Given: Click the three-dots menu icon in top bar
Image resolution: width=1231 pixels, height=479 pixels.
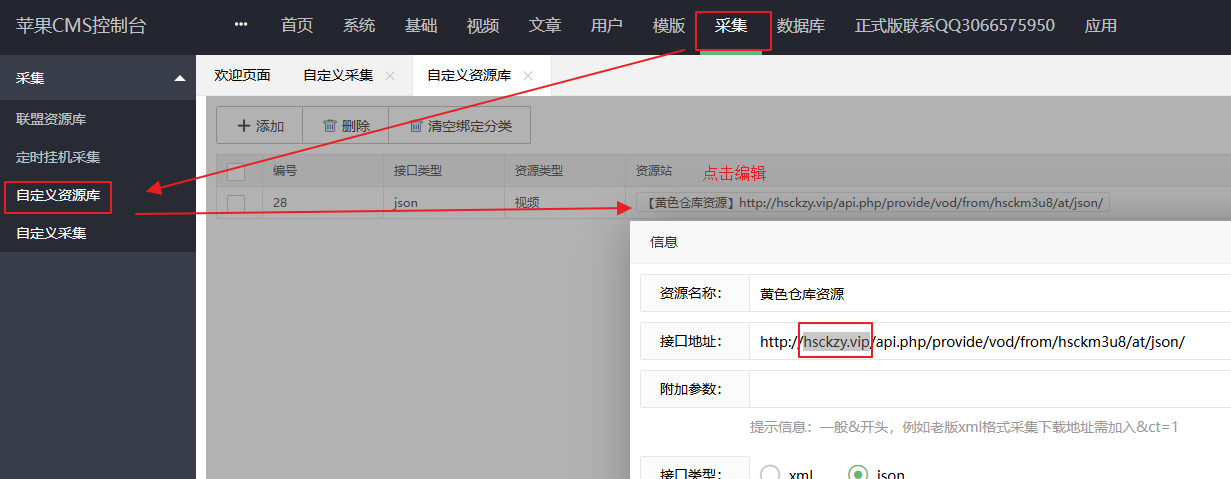Looking at the screenshot, I should pos(240,25).
